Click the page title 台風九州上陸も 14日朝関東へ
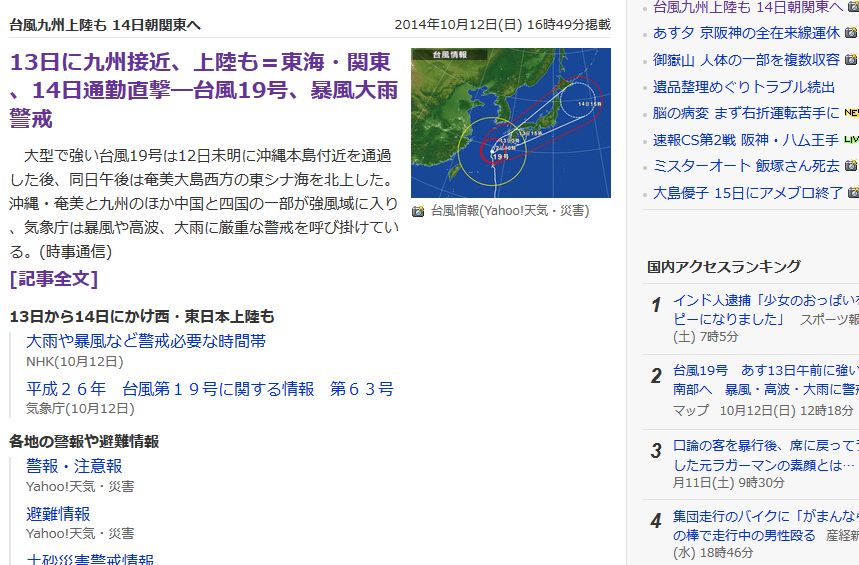 pos(105,25)
